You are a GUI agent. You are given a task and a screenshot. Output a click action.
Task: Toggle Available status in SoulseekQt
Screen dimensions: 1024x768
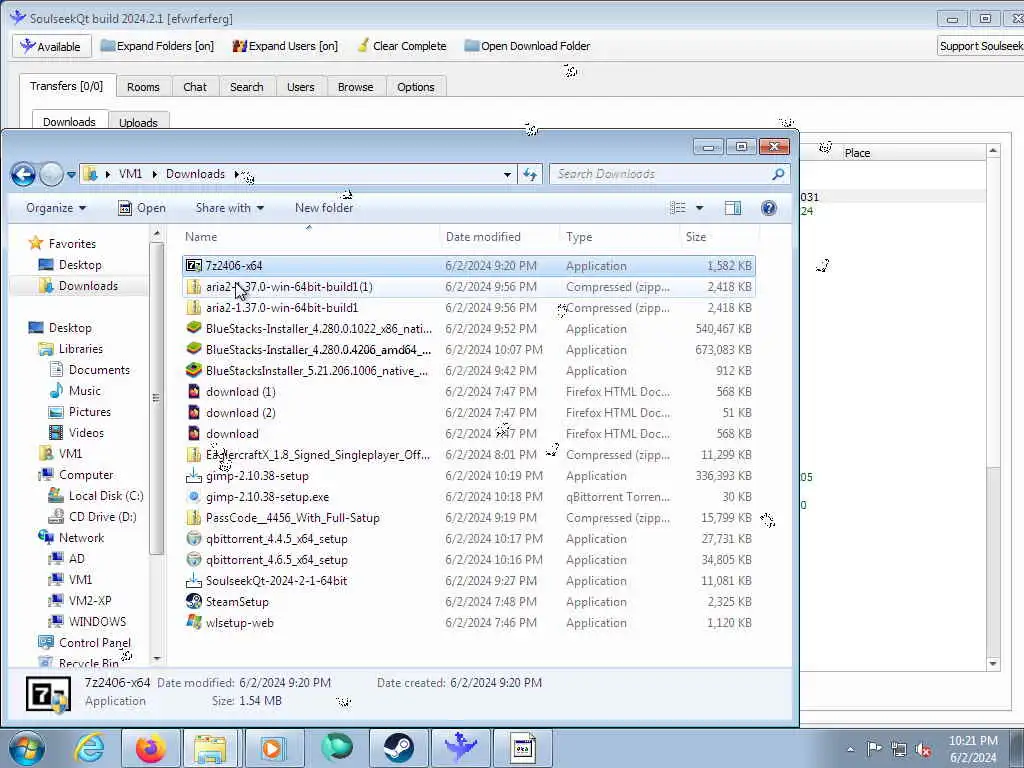point(50,46)
